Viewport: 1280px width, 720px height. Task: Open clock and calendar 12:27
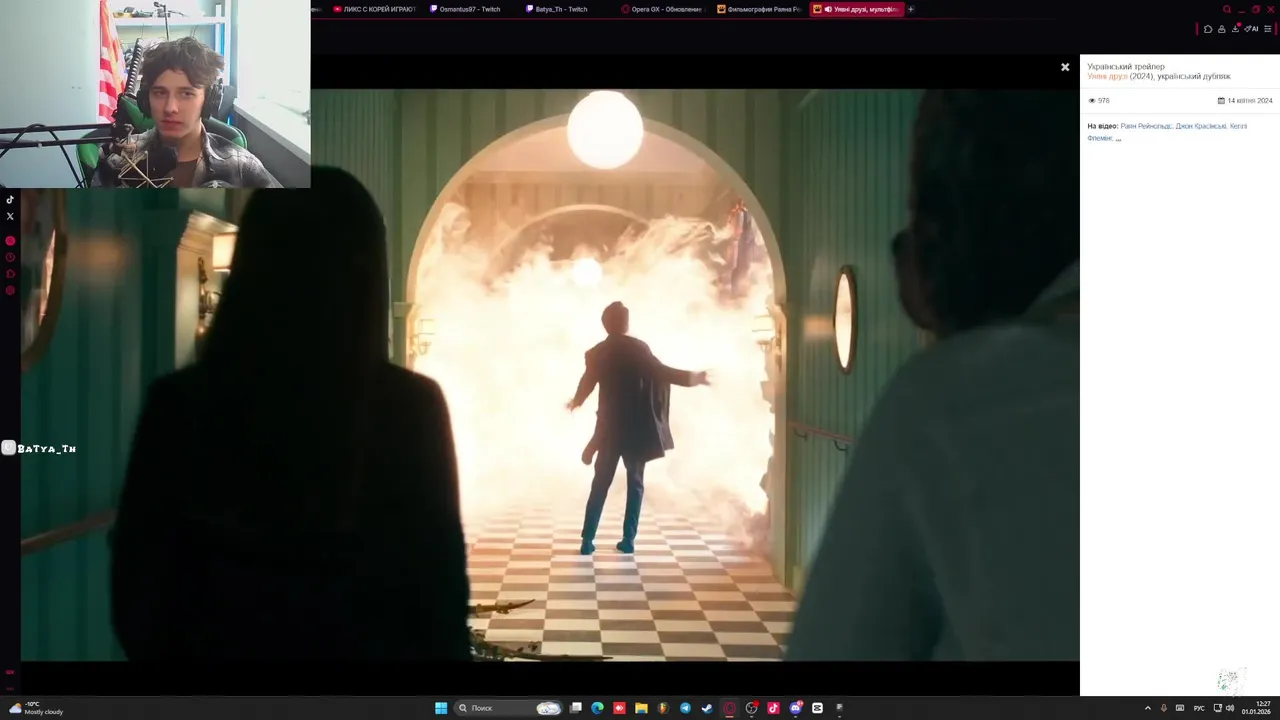(1257, 708)
